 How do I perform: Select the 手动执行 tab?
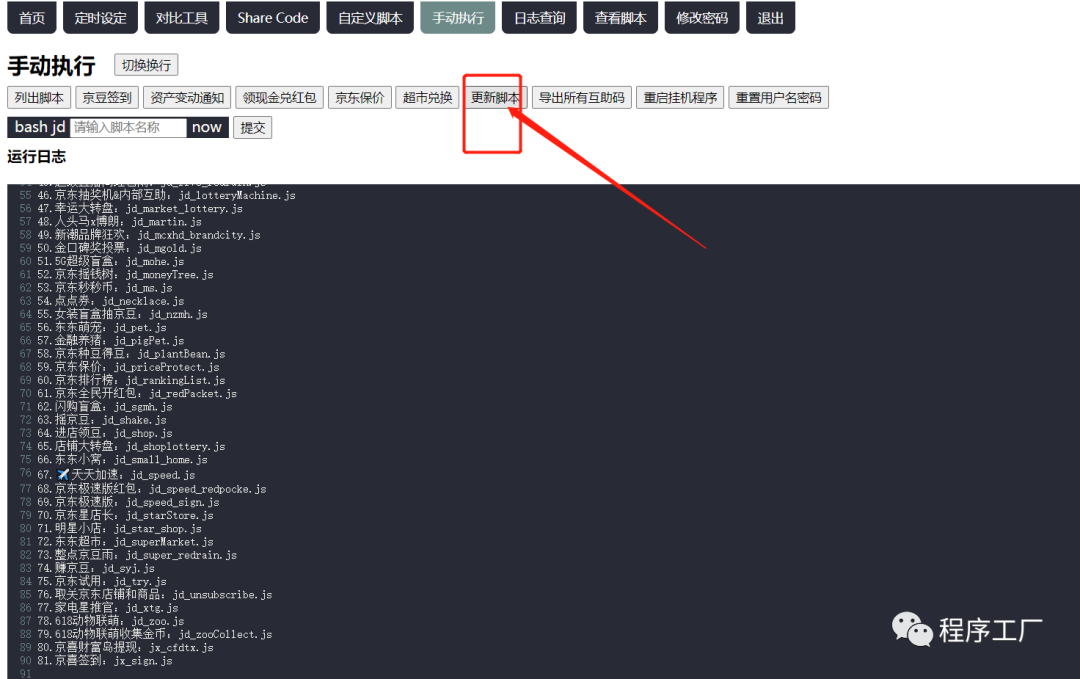(x=458, y=17)
